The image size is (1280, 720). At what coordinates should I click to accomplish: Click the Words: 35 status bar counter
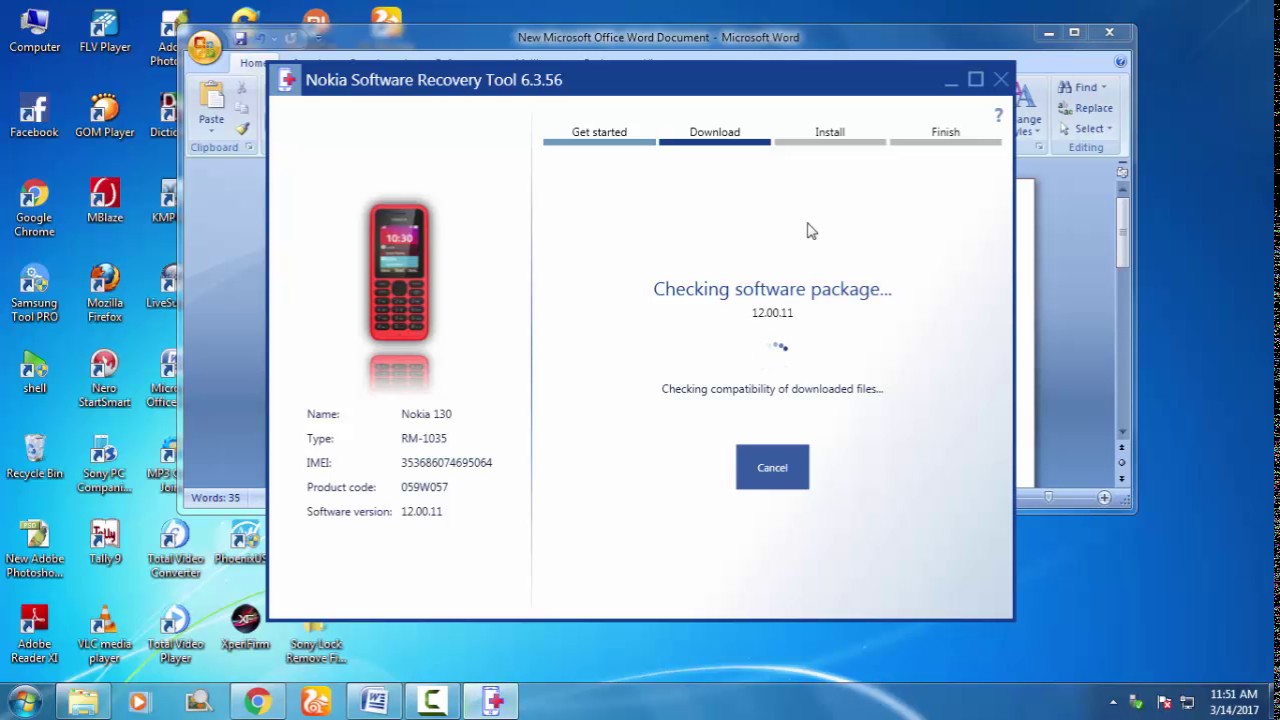pyautogui.click(x=215, y=497)
